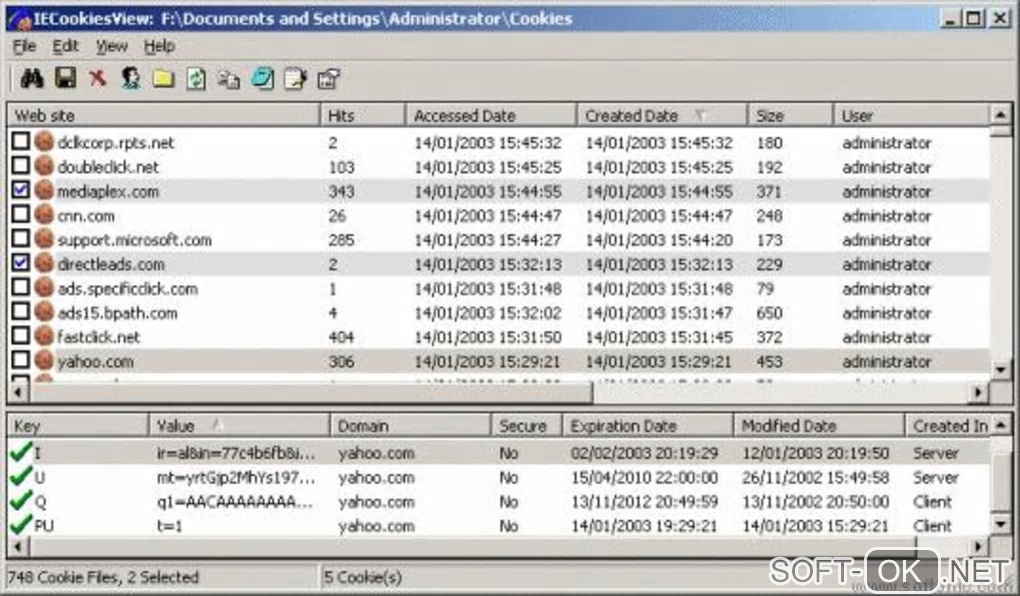Click green checkmark icon of key U

pyautogui.click(x=21, y=476)
